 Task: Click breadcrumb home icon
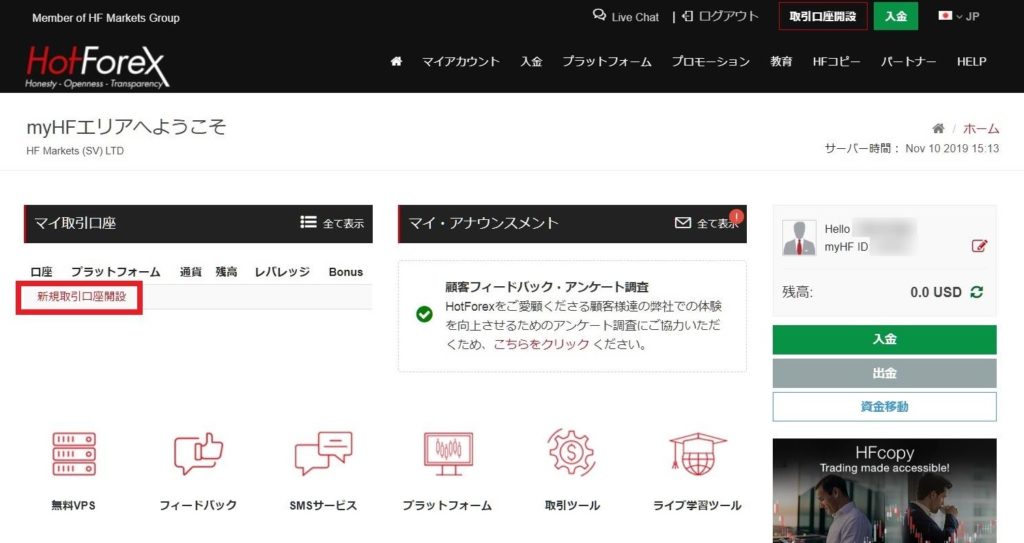pos(938,128)
